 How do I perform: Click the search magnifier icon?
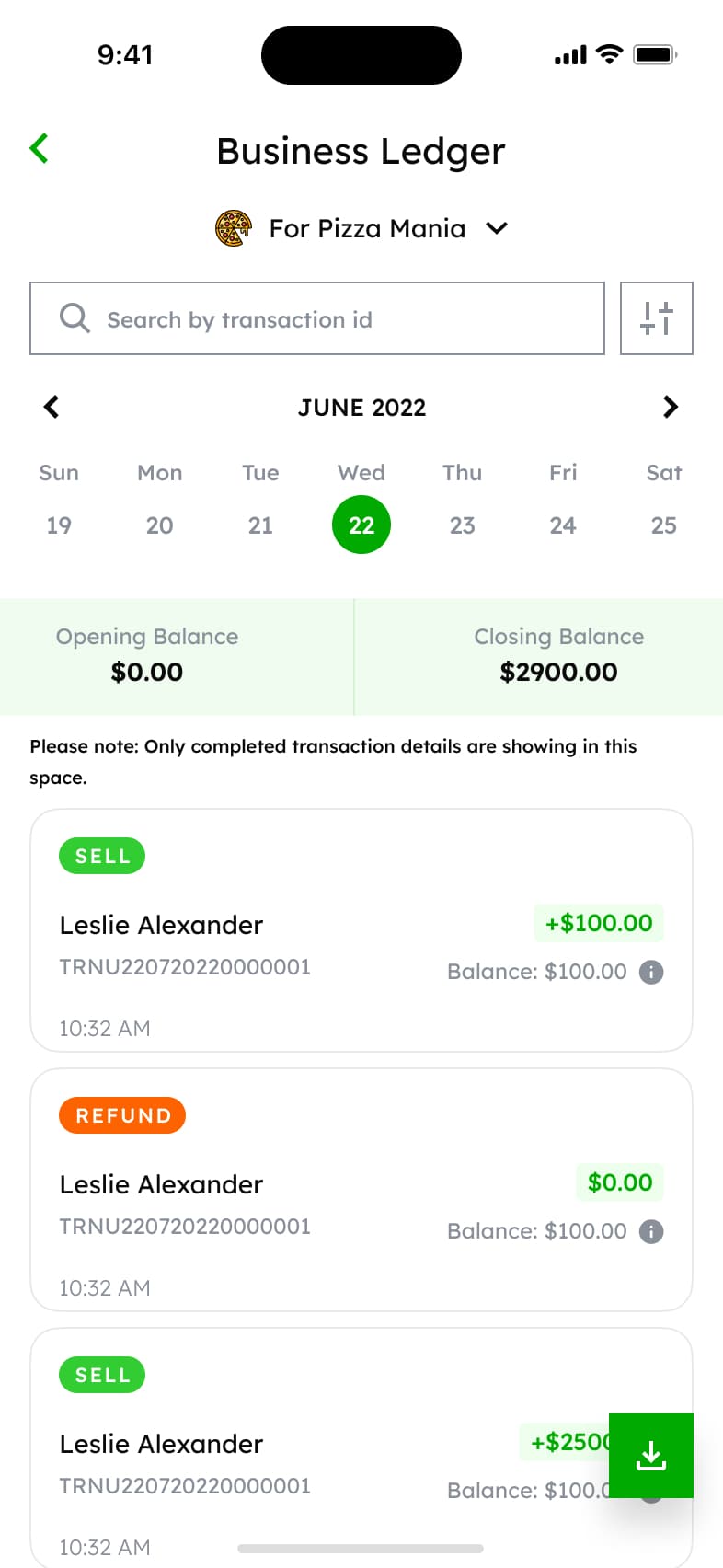75,318
